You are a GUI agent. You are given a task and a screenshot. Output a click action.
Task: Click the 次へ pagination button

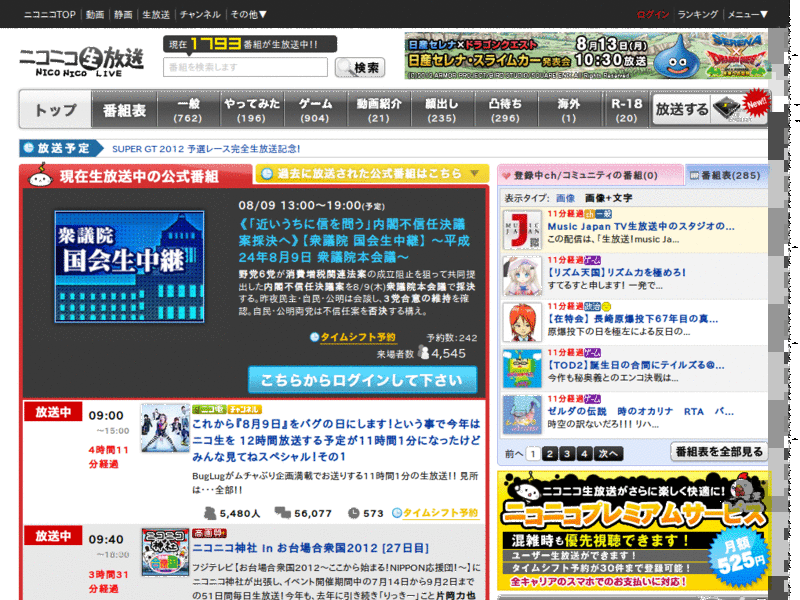pyautogui.click(x=608, y=454)
